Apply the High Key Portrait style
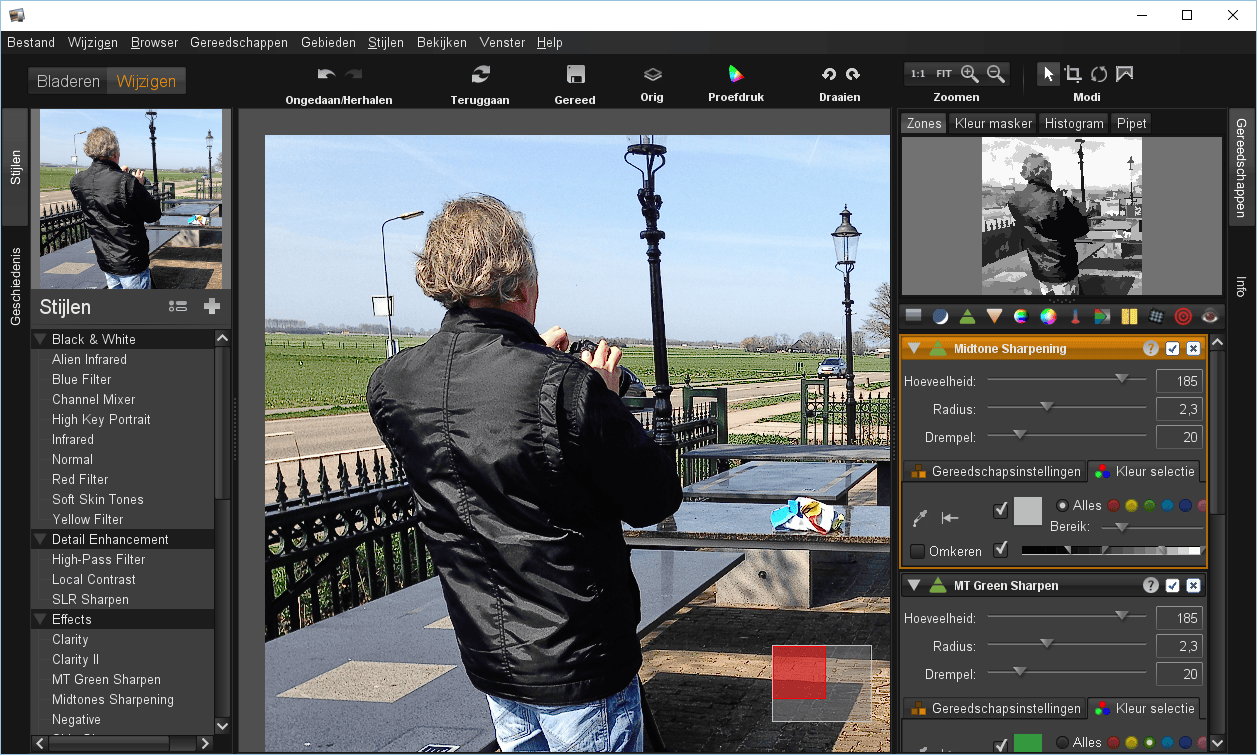 coord(101,419)
